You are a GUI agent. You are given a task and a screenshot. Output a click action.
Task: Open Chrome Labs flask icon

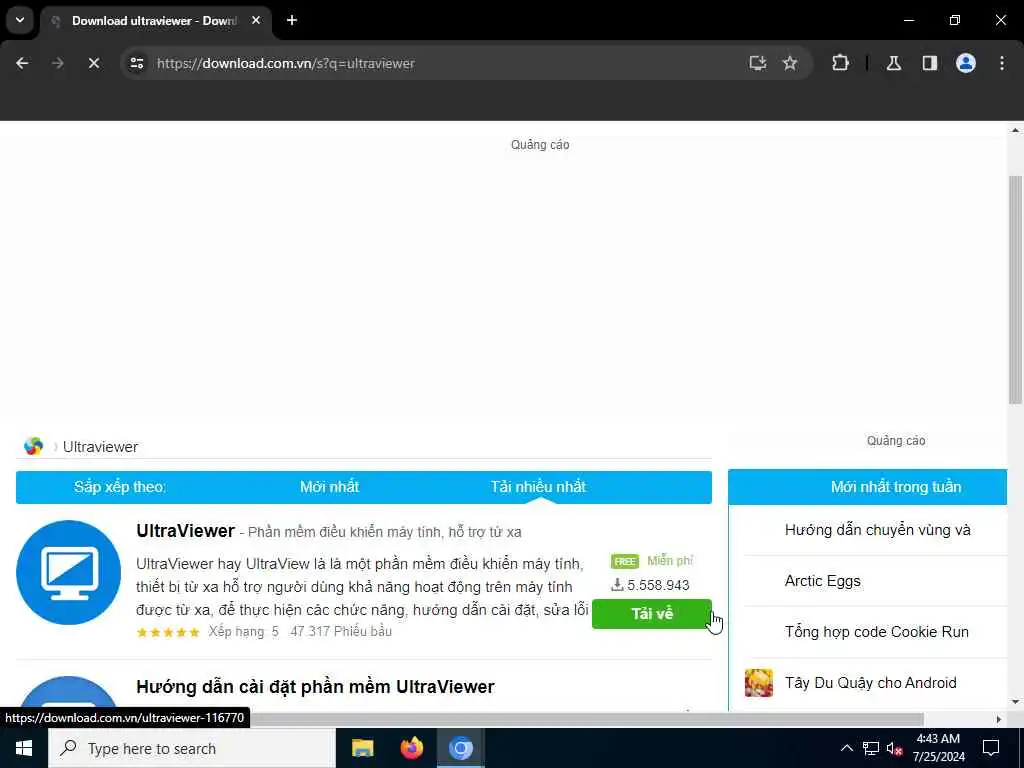pyautogui.click(x=894, y=63)
